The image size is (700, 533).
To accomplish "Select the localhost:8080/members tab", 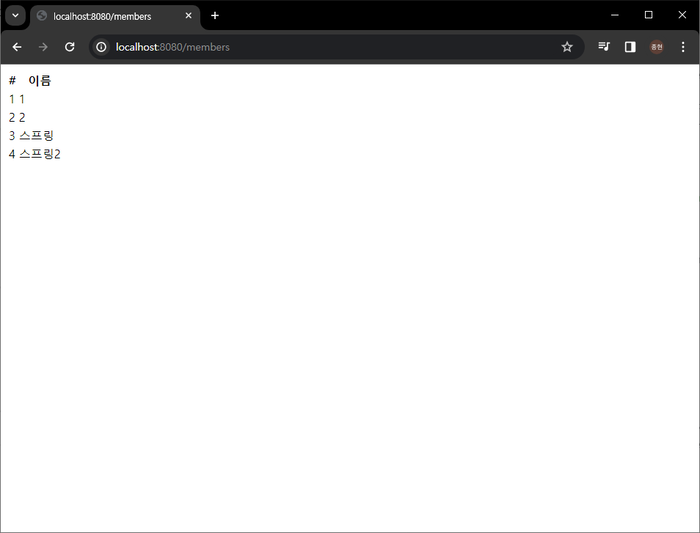I will (115, 17).
